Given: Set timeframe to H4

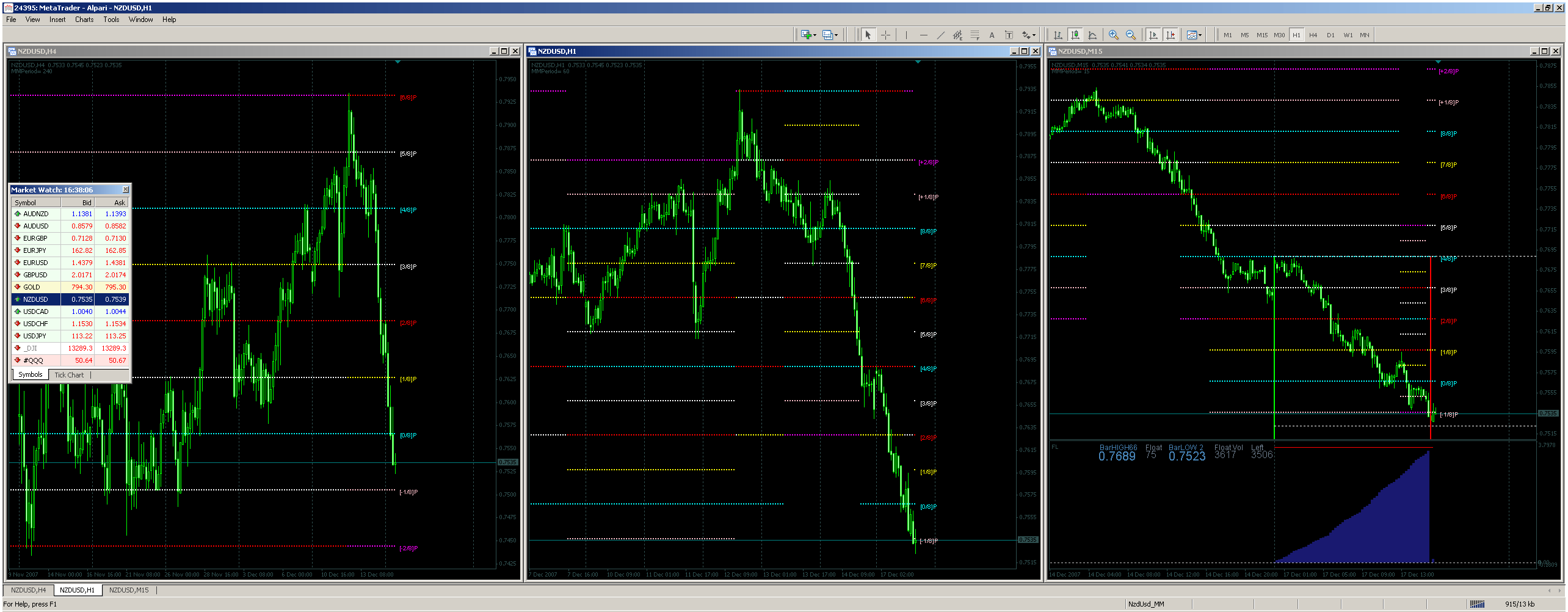Looking at the screenshot, I should click(x=1313, y=35).
